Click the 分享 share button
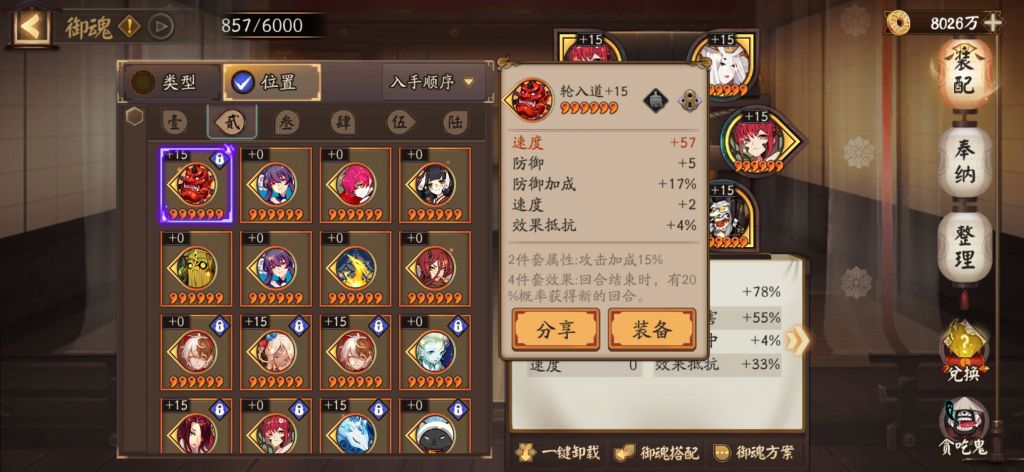 (556, 329)
